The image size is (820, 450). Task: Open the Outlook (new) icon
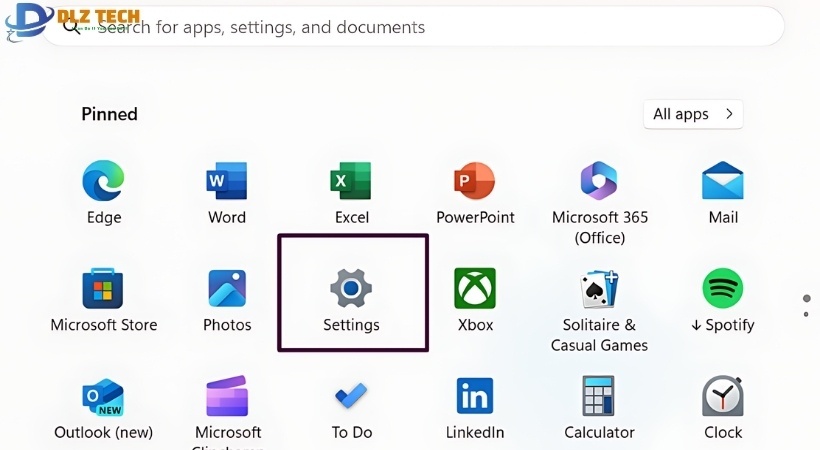pyautogui.click(x=103, y=397)
